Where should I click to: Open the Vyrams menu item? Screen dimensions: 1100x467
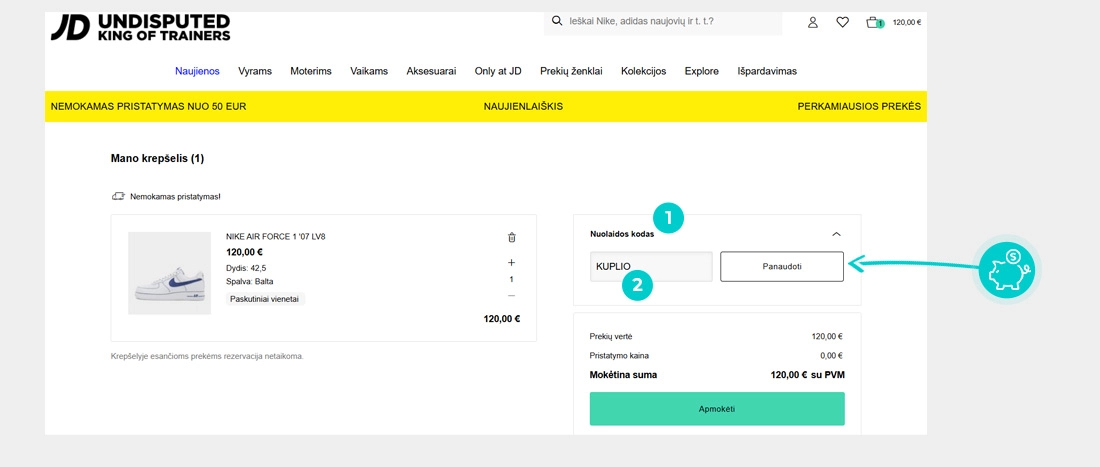[x=255, y=71]
